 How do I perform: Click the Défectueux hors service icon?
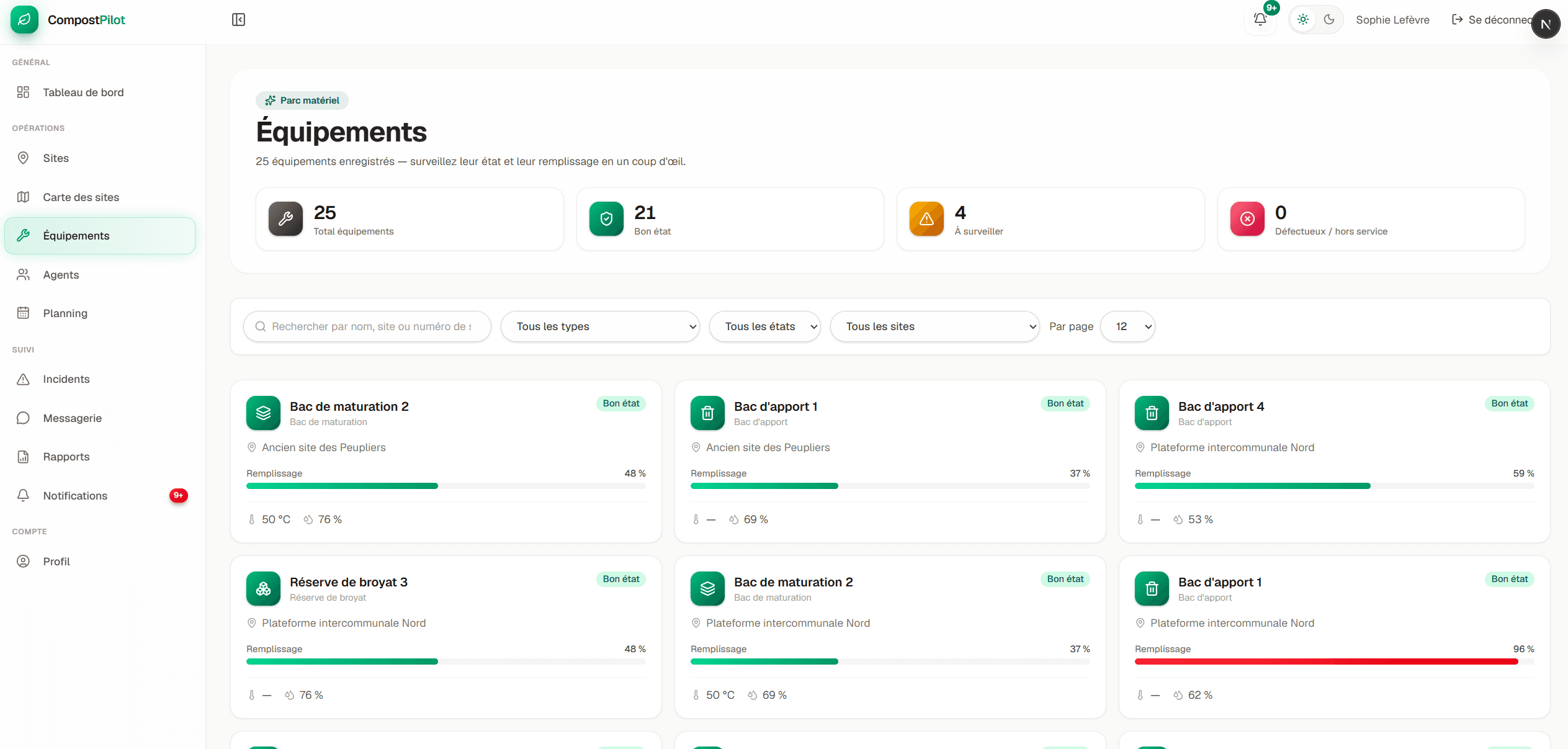click(x=1247, y=219)
